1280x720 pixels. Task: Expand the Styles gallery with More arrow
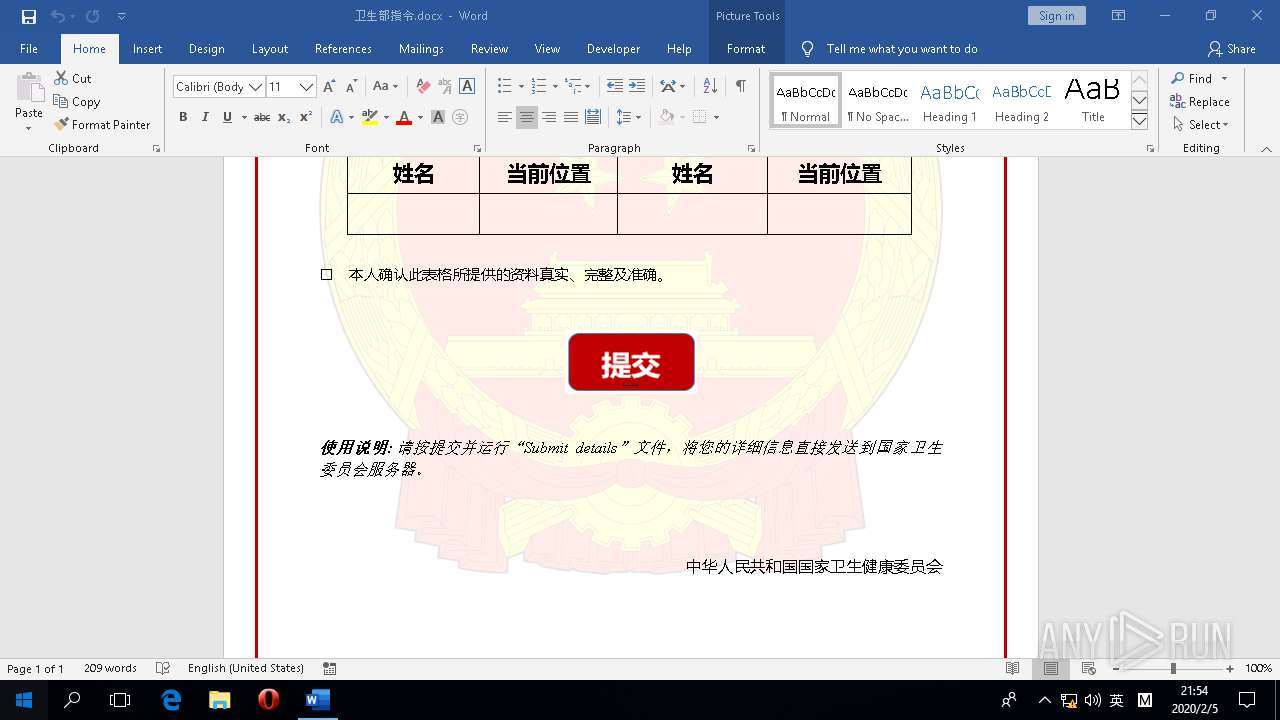tap(1139, 121)
